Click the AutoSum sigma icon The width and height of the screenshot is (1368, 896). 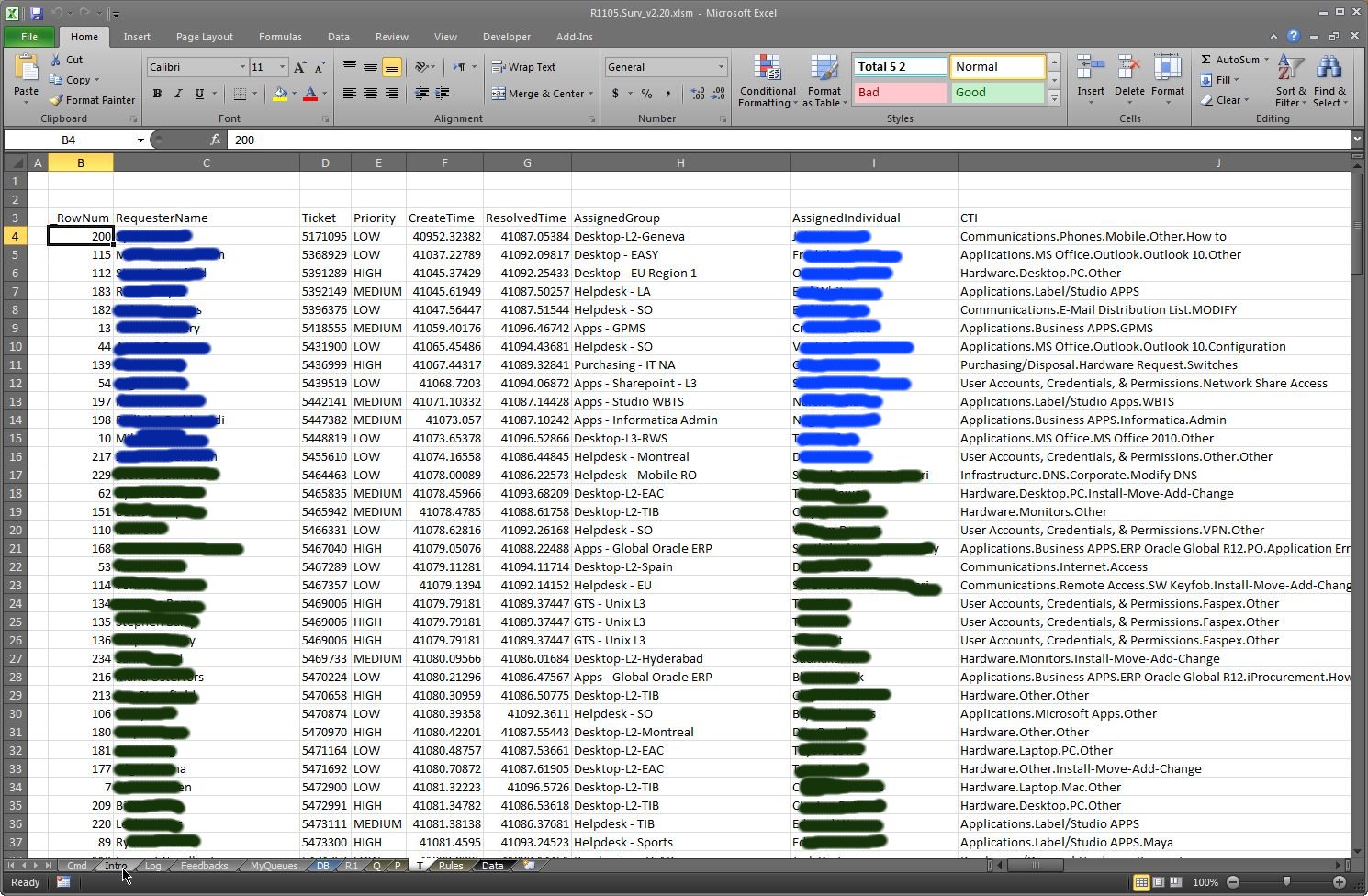click(x=1206, y=60)
